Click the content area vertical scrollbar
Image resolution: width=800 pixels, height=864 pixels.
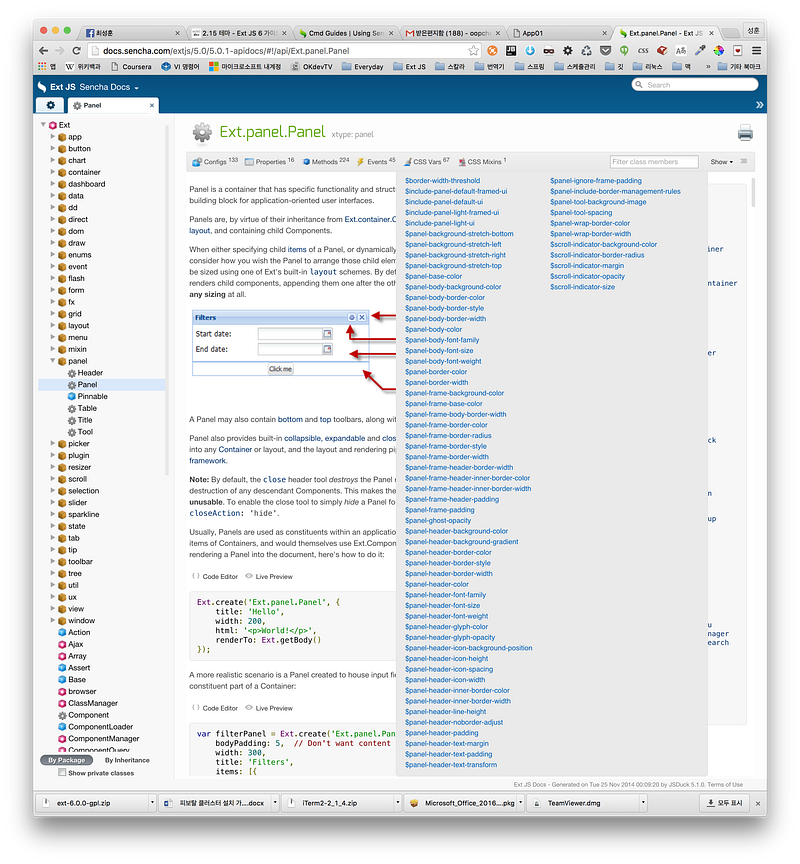click(753, 192)
